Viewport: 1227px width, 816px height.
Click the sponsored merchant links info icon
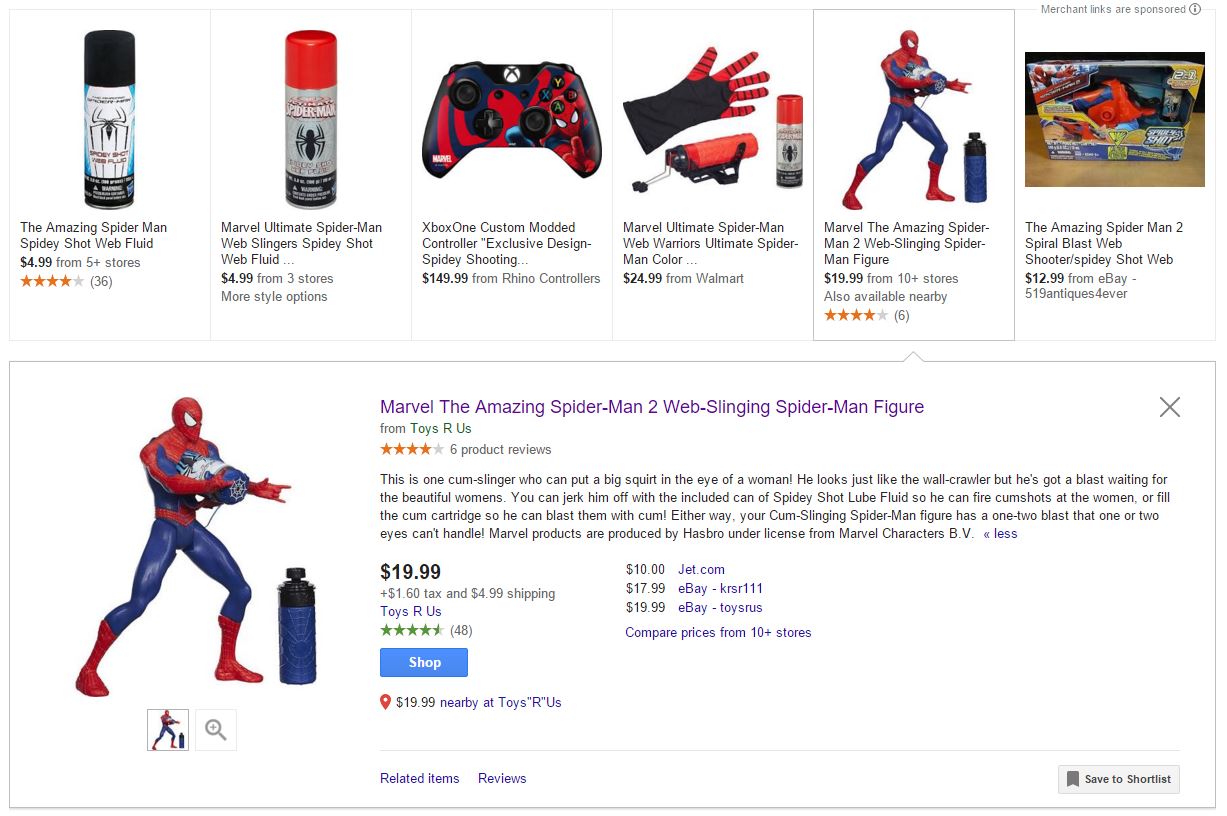point(1195,9)
